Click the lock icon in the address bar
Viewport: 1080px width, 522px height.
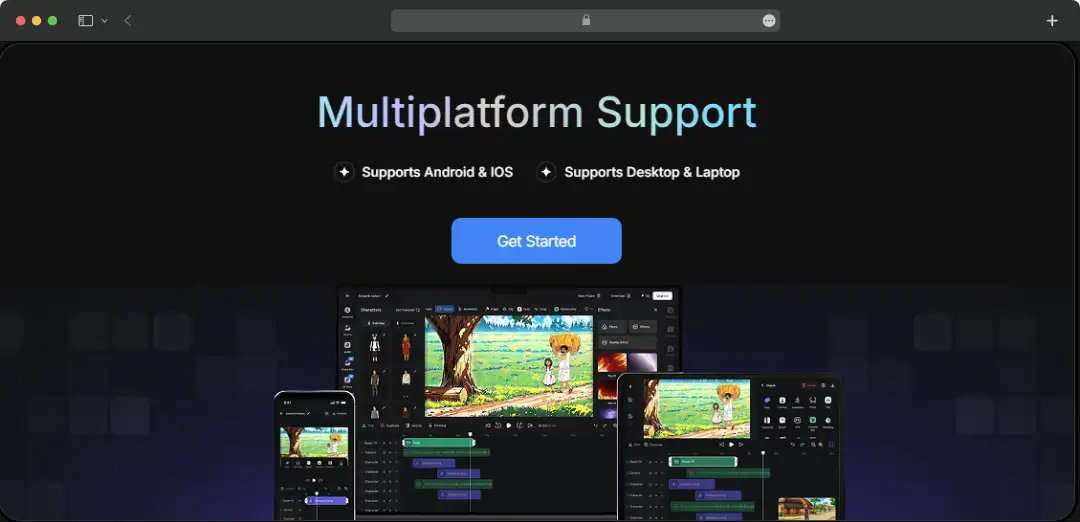586,20
